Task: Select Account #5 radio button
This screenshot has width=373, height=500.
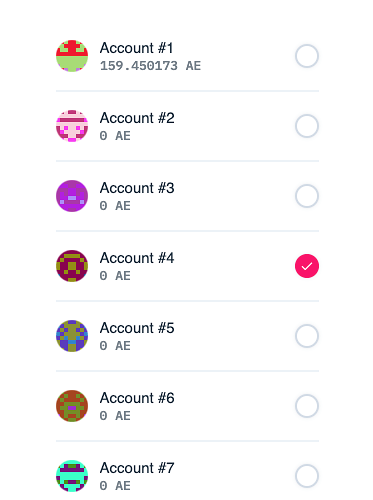Action: coord(307,336)
